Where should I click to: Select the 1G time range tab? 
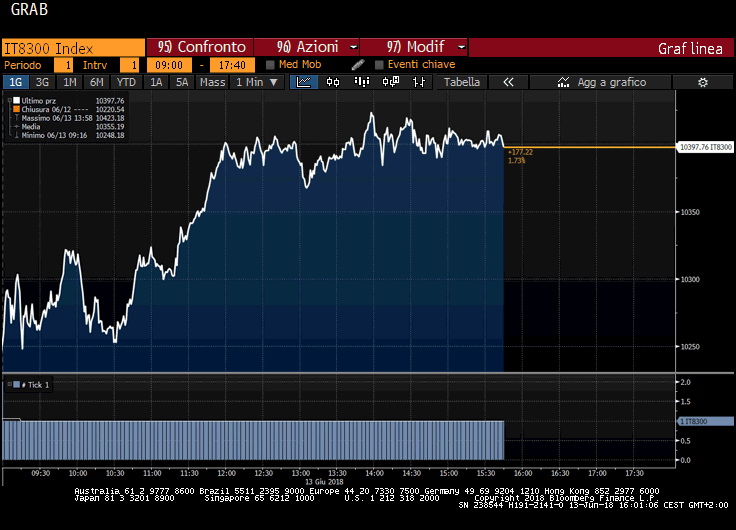[x=15, y=82]
